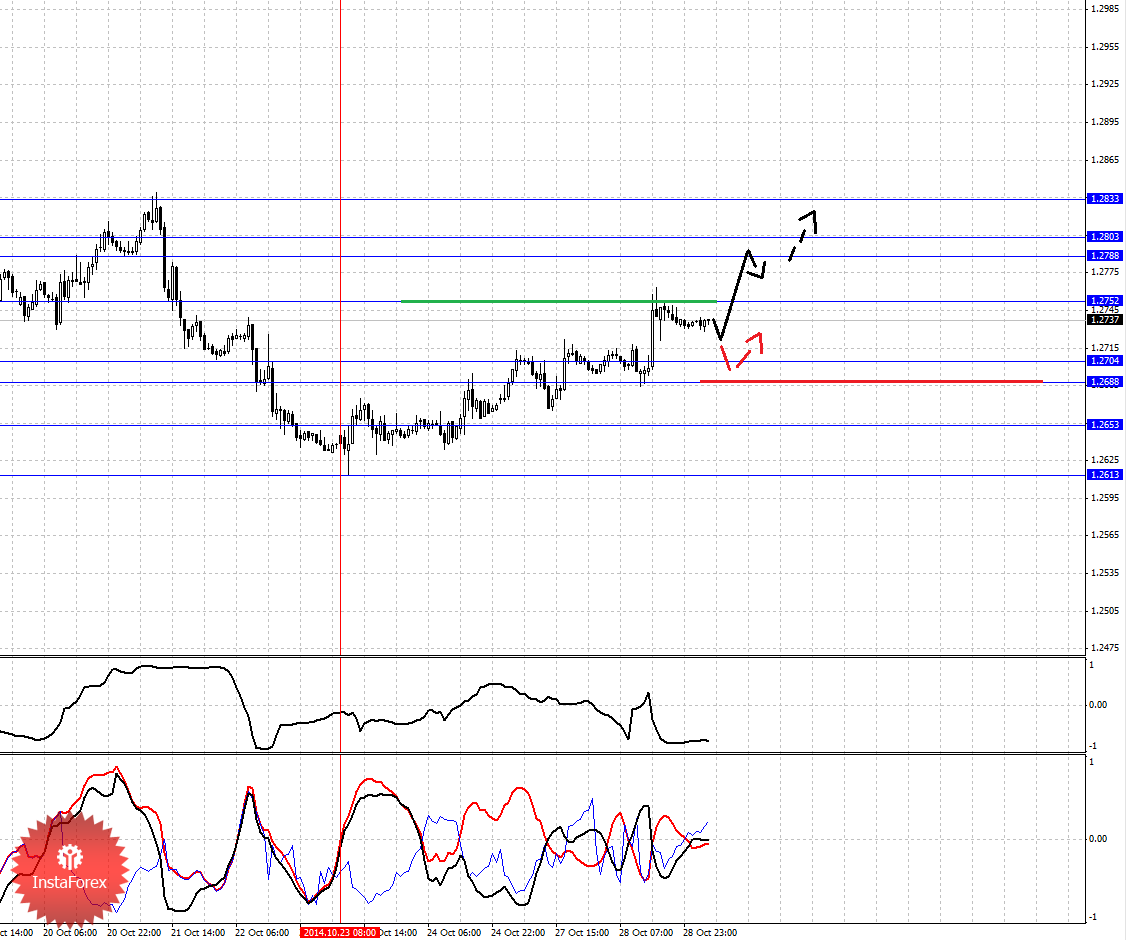Select the 1.2613 price level label
The height and width of the screenshot is (940, 1127).
click(x=1105, y=475)
